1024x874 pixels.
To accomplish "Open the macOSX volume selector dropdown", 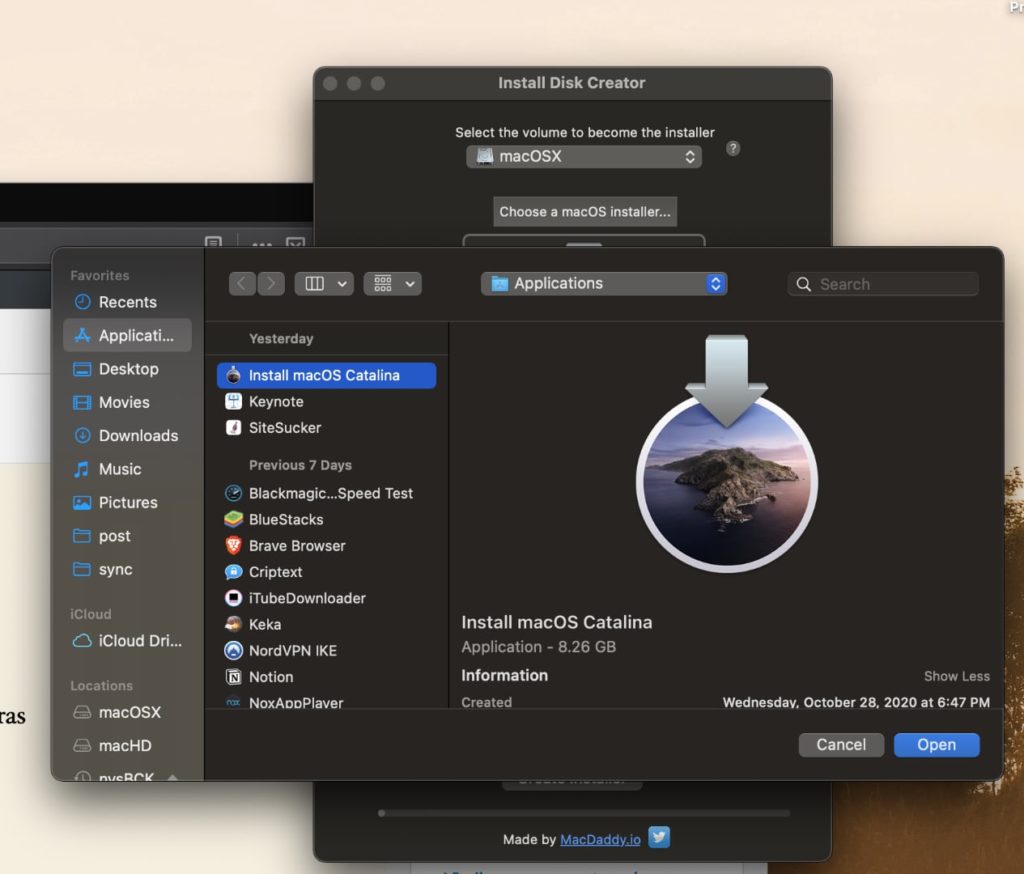I will coord(584,157).
